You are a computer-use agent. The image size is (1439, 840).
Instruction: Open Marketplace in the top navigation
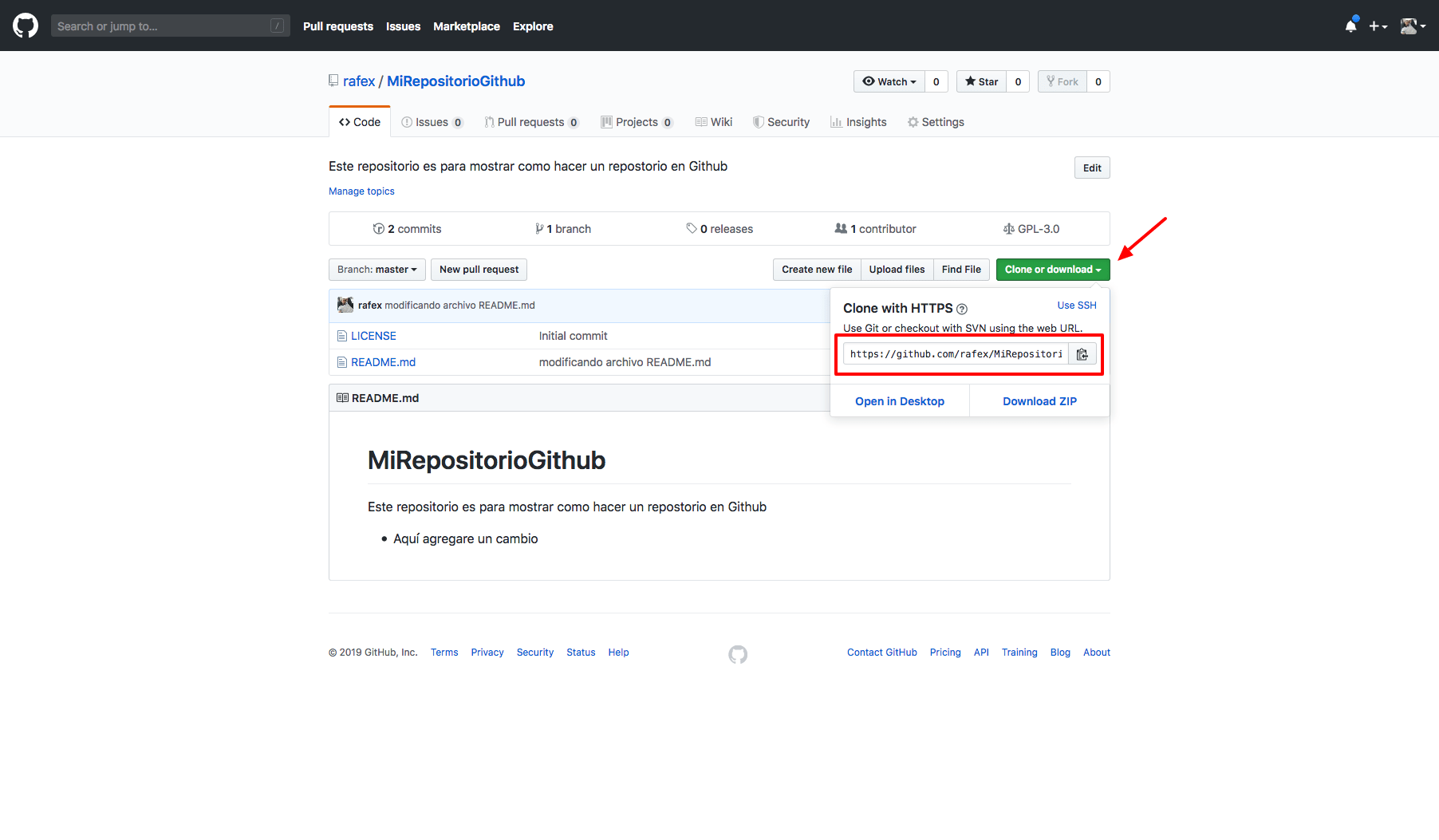tap(467, 26)
